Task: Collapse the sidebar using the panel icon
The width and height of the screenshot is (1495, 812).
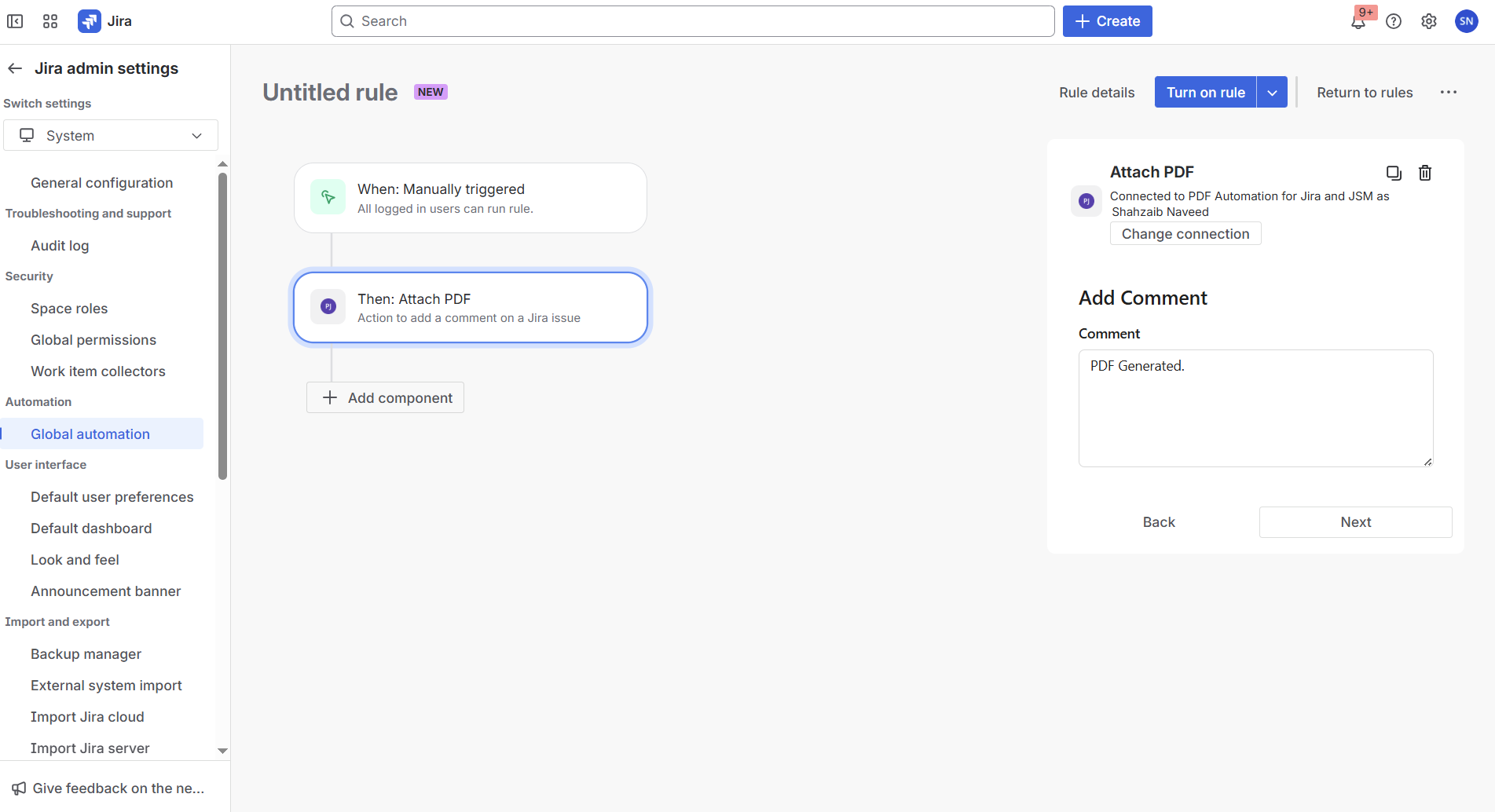Action: 15,21
